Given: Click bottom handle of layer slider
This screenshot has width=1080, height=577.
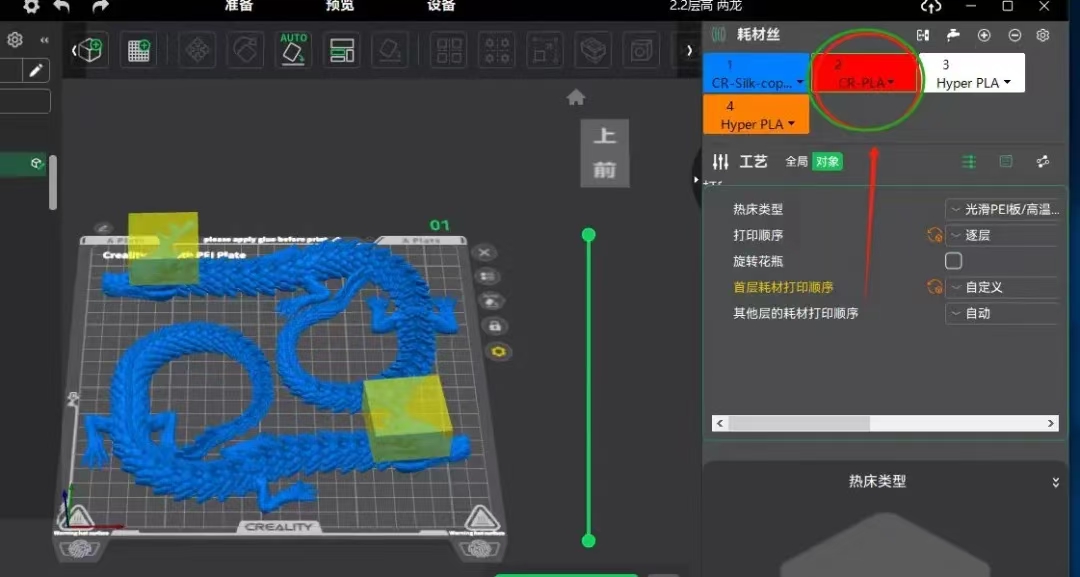Looking at the screenshot, I should (x=588, y=541).
